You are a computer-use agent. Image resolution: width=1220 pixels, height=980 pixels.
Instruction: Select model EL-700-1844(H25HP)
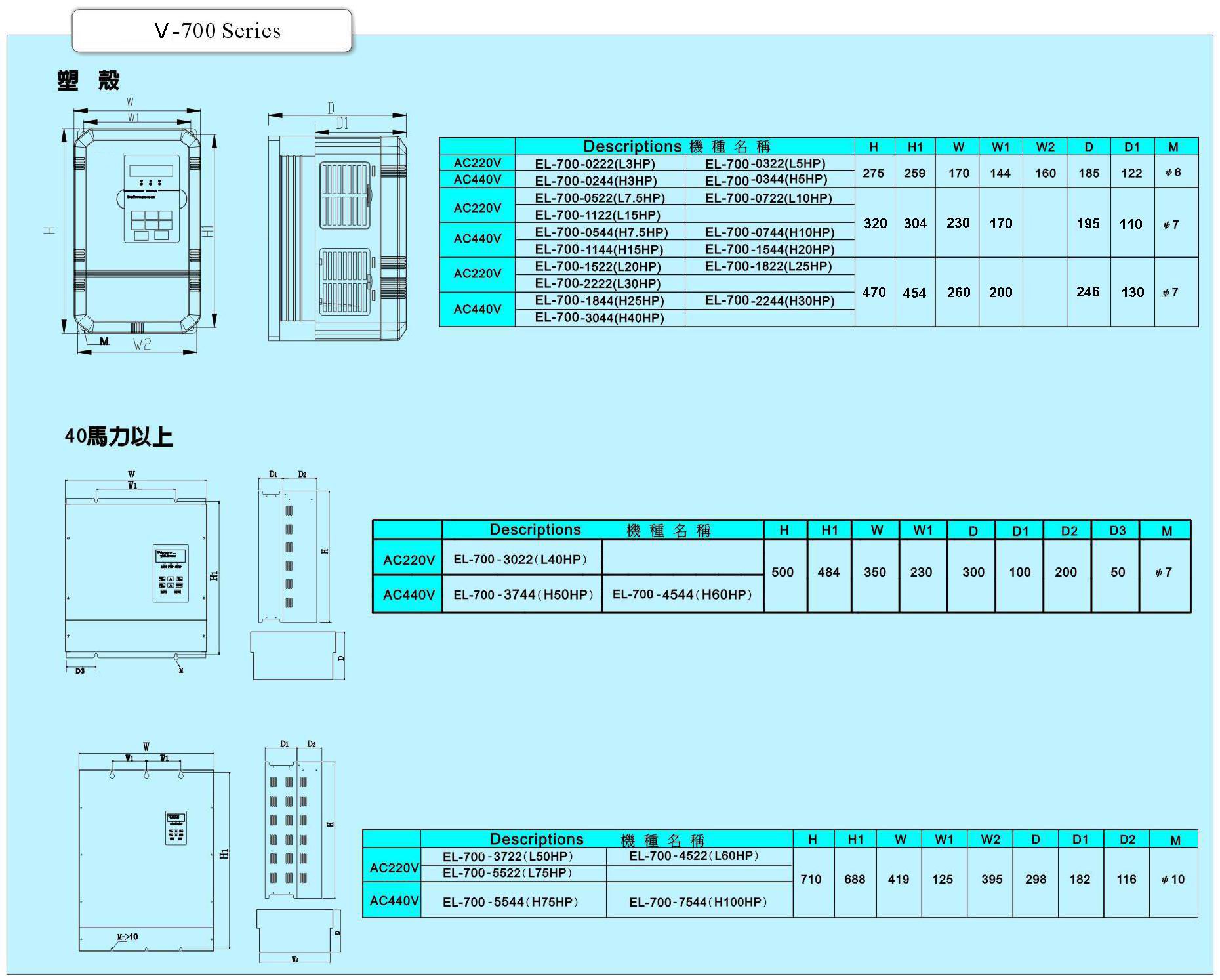pos(600,301)
